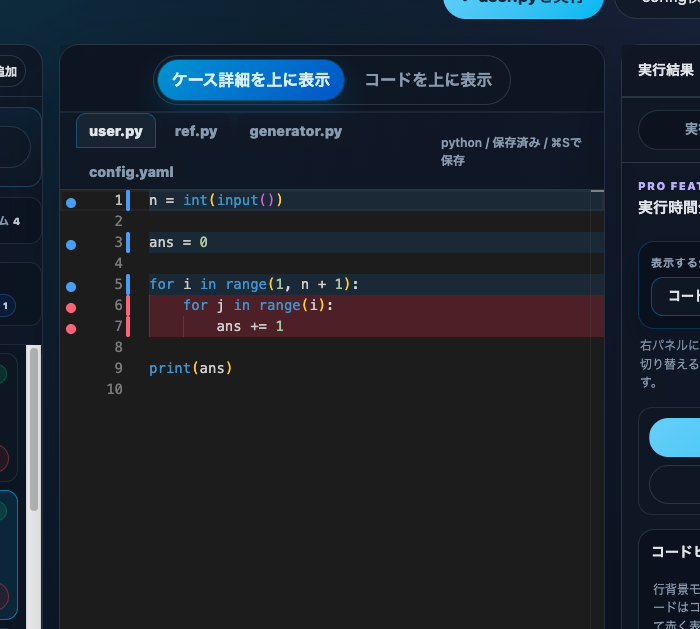This screenshot has width=700, height=629.
Task: Select "ケース詳細を上に表示" layout toggle
Action: click(251, 80)
